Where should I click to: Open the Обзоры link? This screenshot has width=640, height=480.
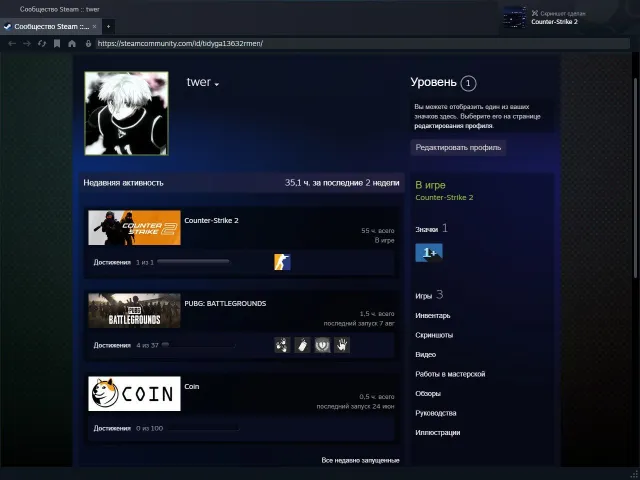(x=428, y=393)
